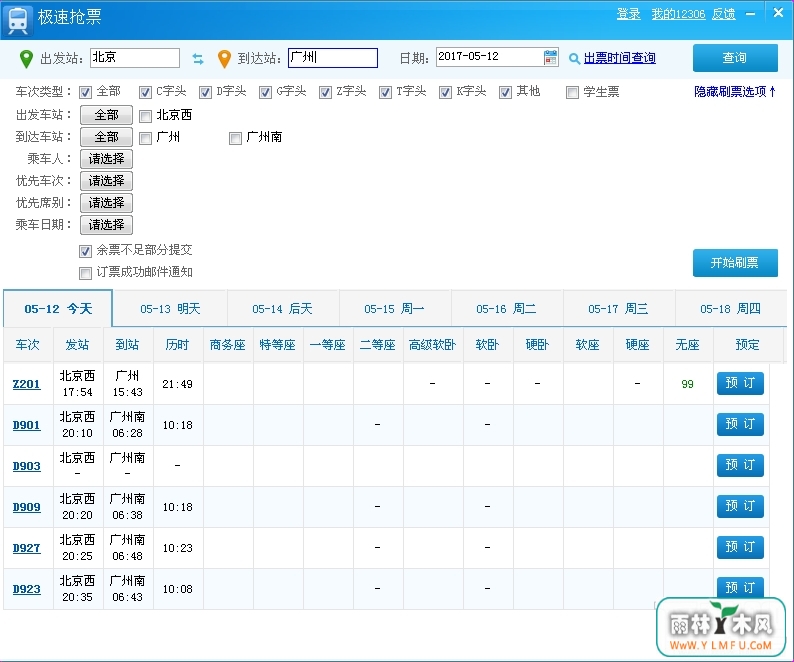This screenshot has width=794, height=662.
Task: Check the 北京西 departure station box
Action: tap(145, 116)
